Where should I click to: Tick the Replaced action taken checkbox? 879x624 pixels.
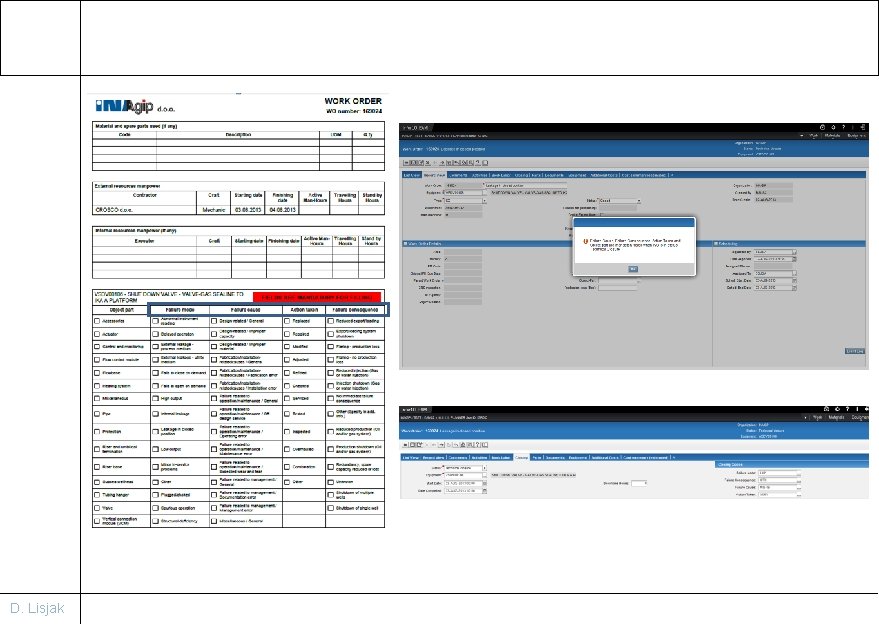point(287,321)
